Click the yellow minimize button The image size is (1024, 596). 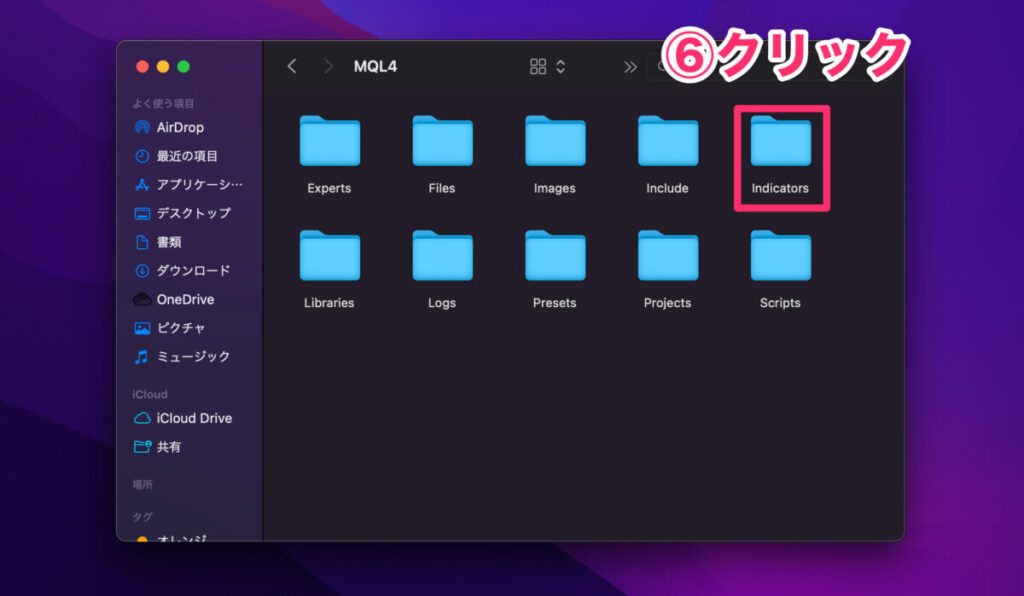coord(163,67)
